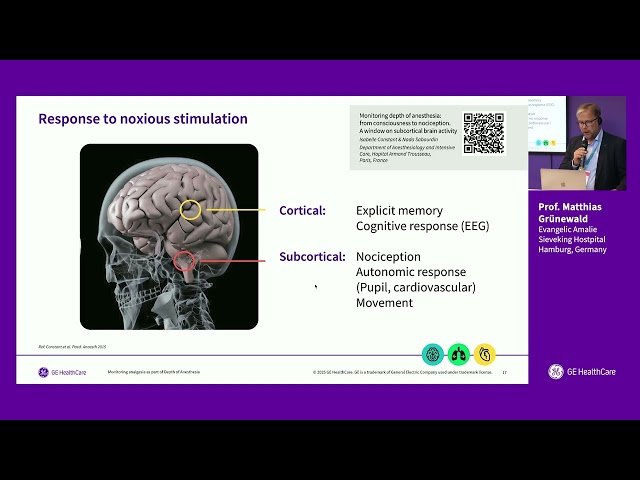This screenshot has height=480, width=640.
Task: Click the 'Nociception' text
Action: click(388, 257)
